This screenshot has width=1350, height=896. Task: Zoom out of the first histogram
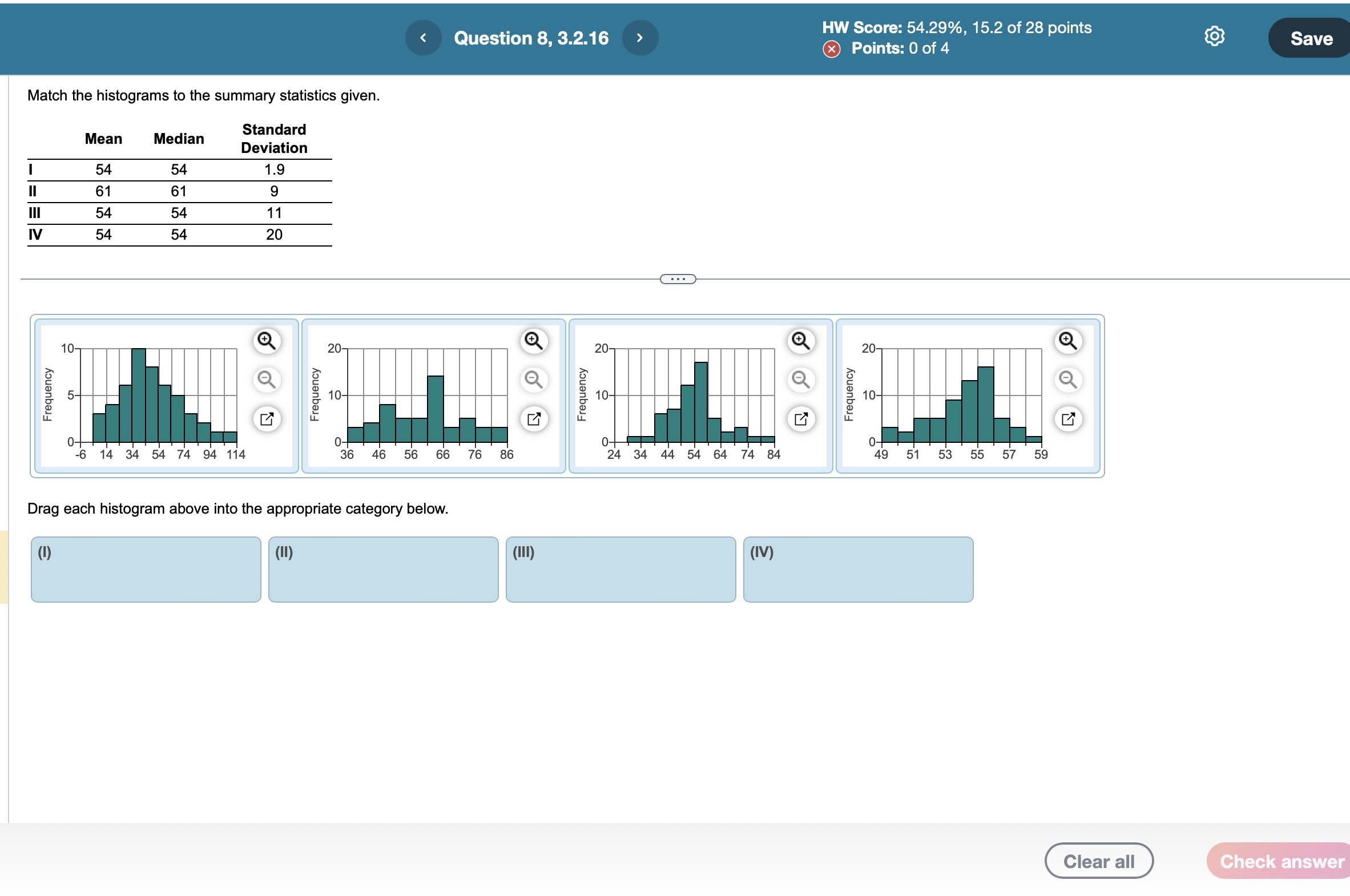coord(267,380)
